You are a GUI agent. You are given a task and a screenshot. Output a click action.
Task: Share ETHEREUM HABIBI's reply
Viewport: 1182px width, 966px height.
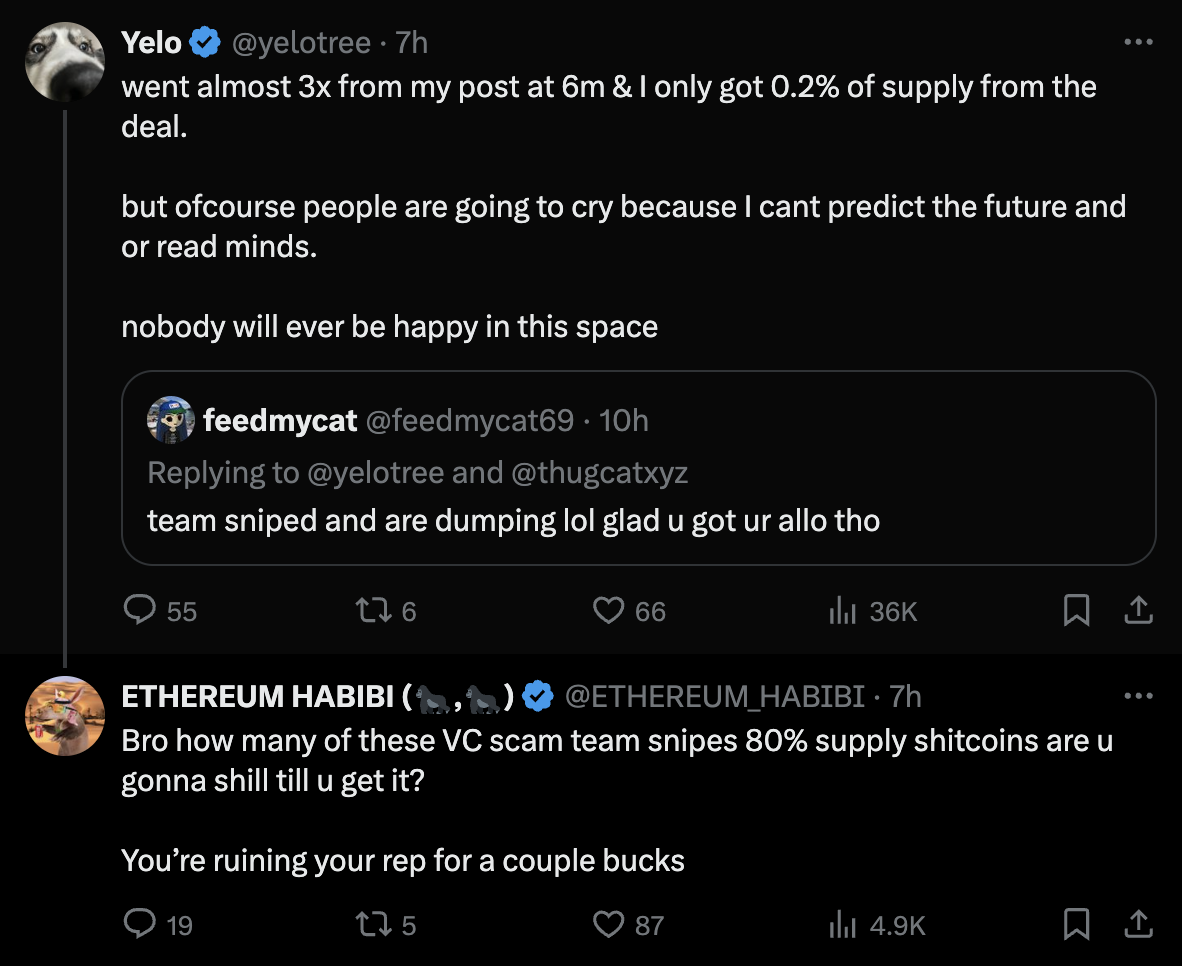coord(1139,925)
